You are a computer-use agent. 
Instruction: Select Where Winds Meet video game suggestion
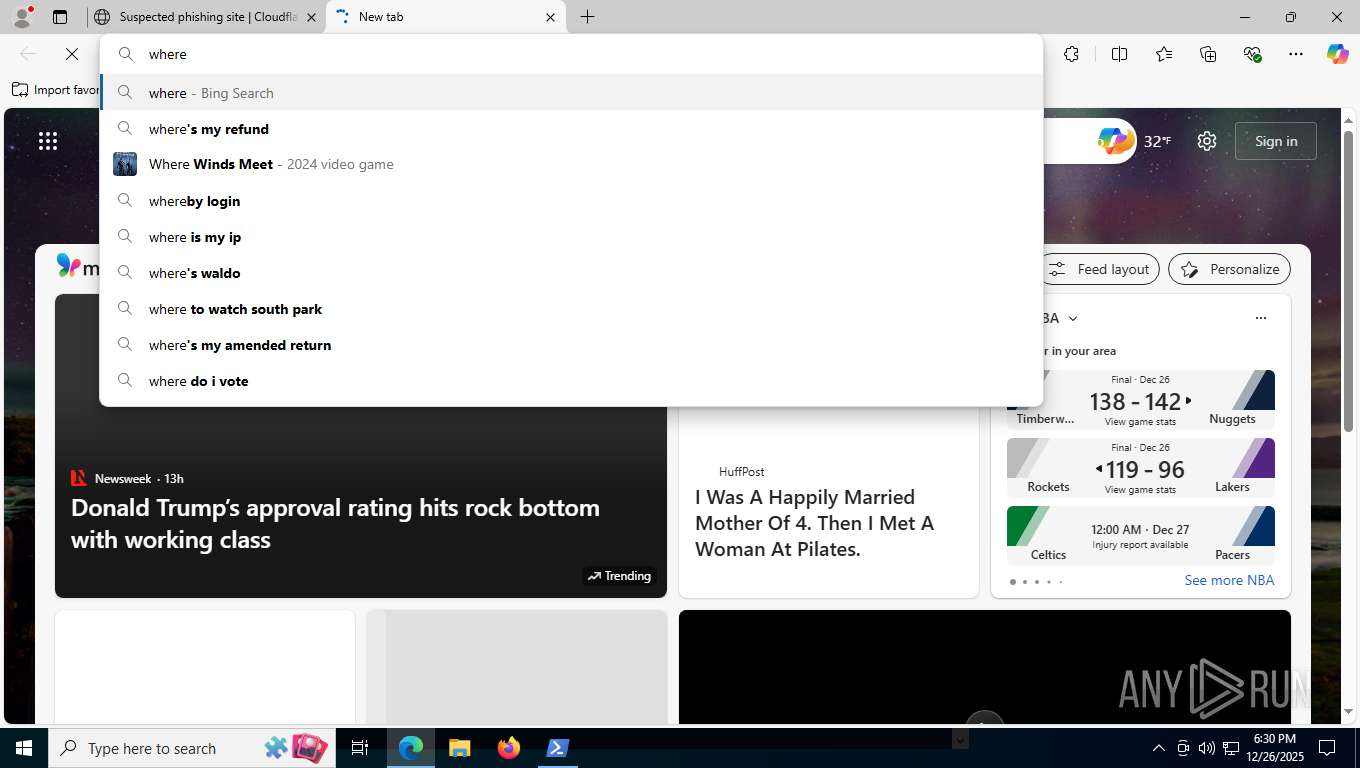point(570,164)
